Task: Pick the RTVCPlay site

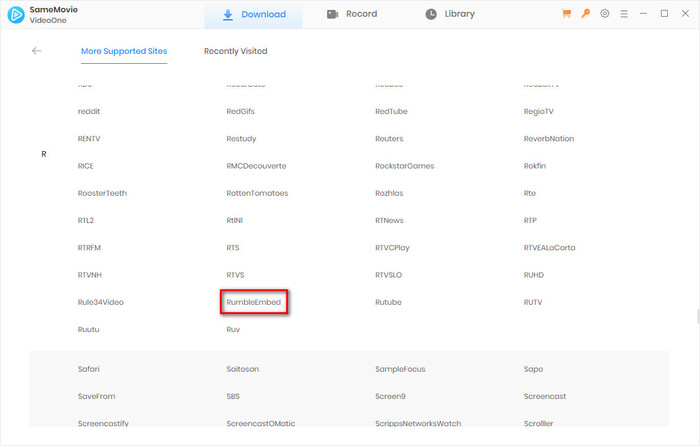Action: [x=392, y=248]
